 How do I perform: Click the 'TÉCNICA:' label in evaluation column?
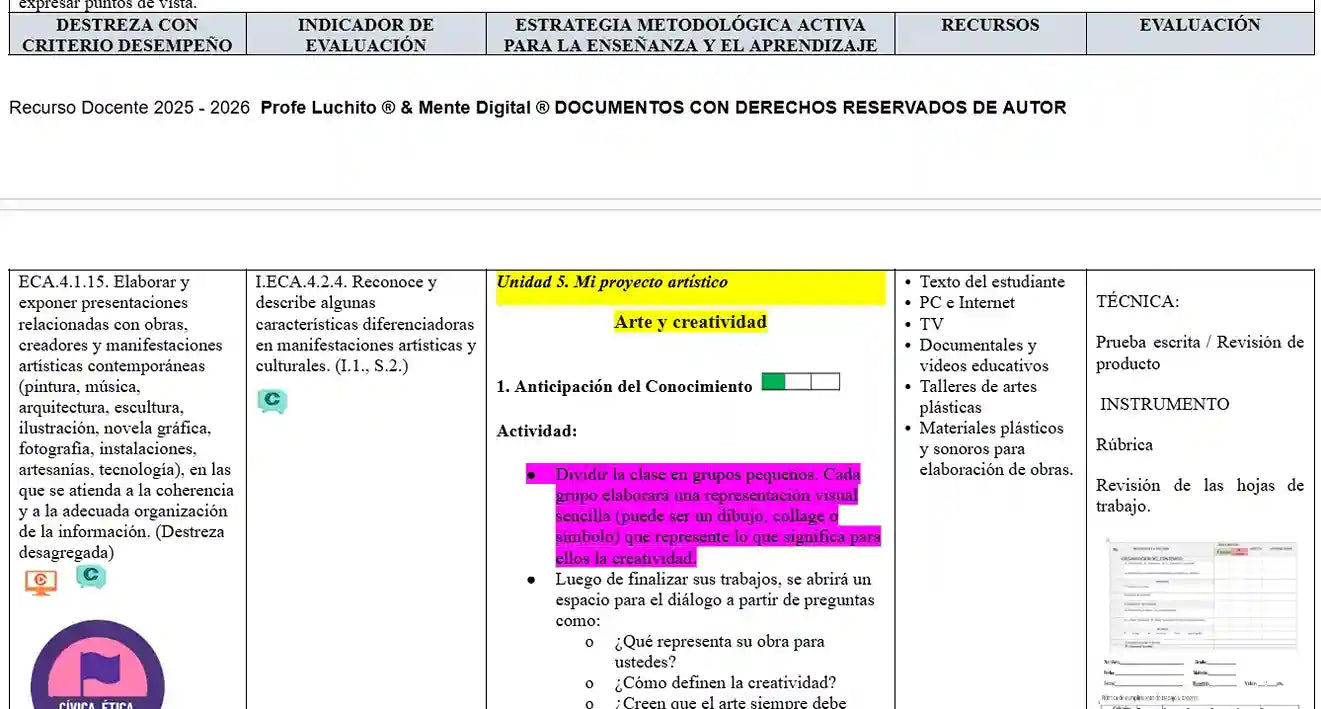[x=1137, y=301]
